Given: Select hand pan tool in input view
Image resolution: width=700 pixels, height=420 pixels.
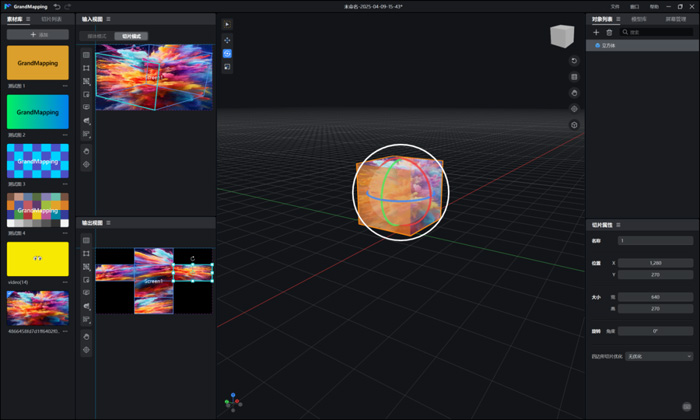Looking at the screenshot, I should click(87, 151).
